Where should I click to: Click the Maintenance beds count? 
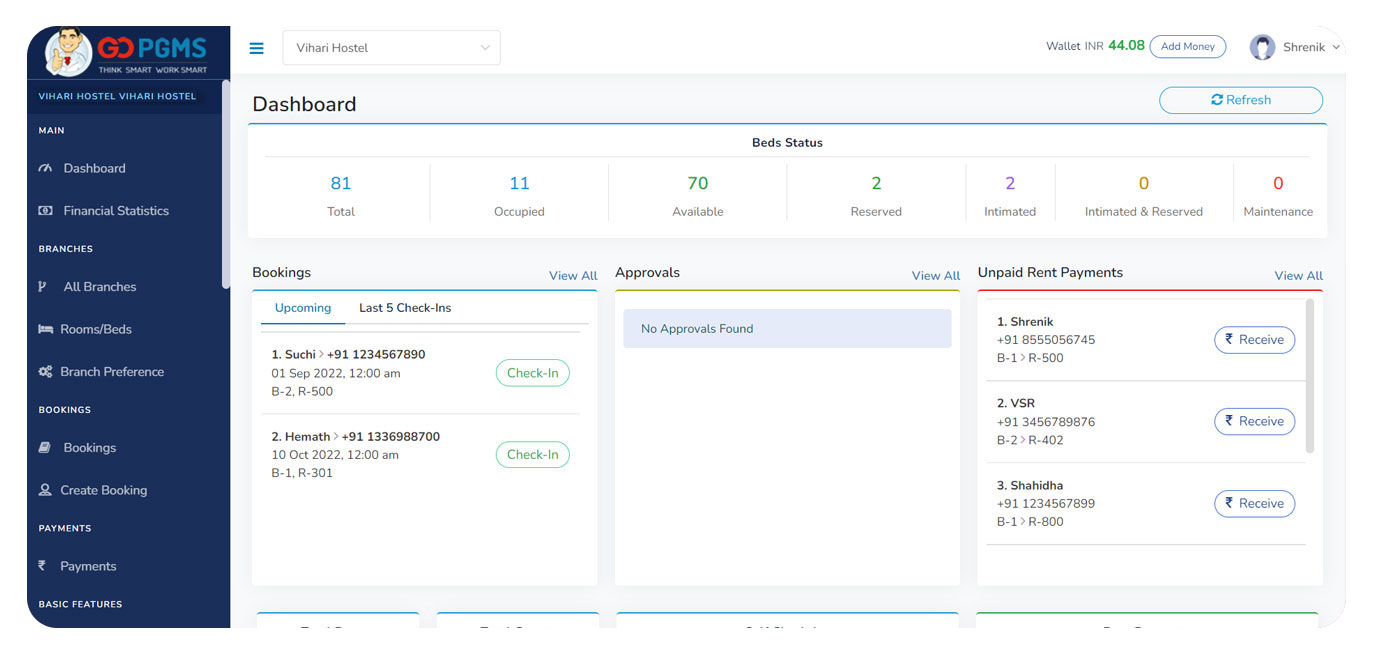tap(1278, 183)
